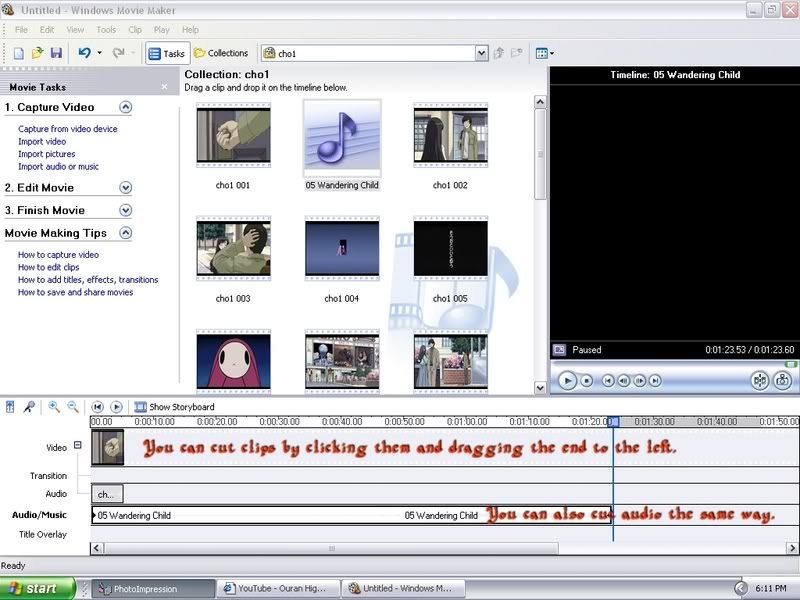Open a project using the folder icon

[37, 53]
